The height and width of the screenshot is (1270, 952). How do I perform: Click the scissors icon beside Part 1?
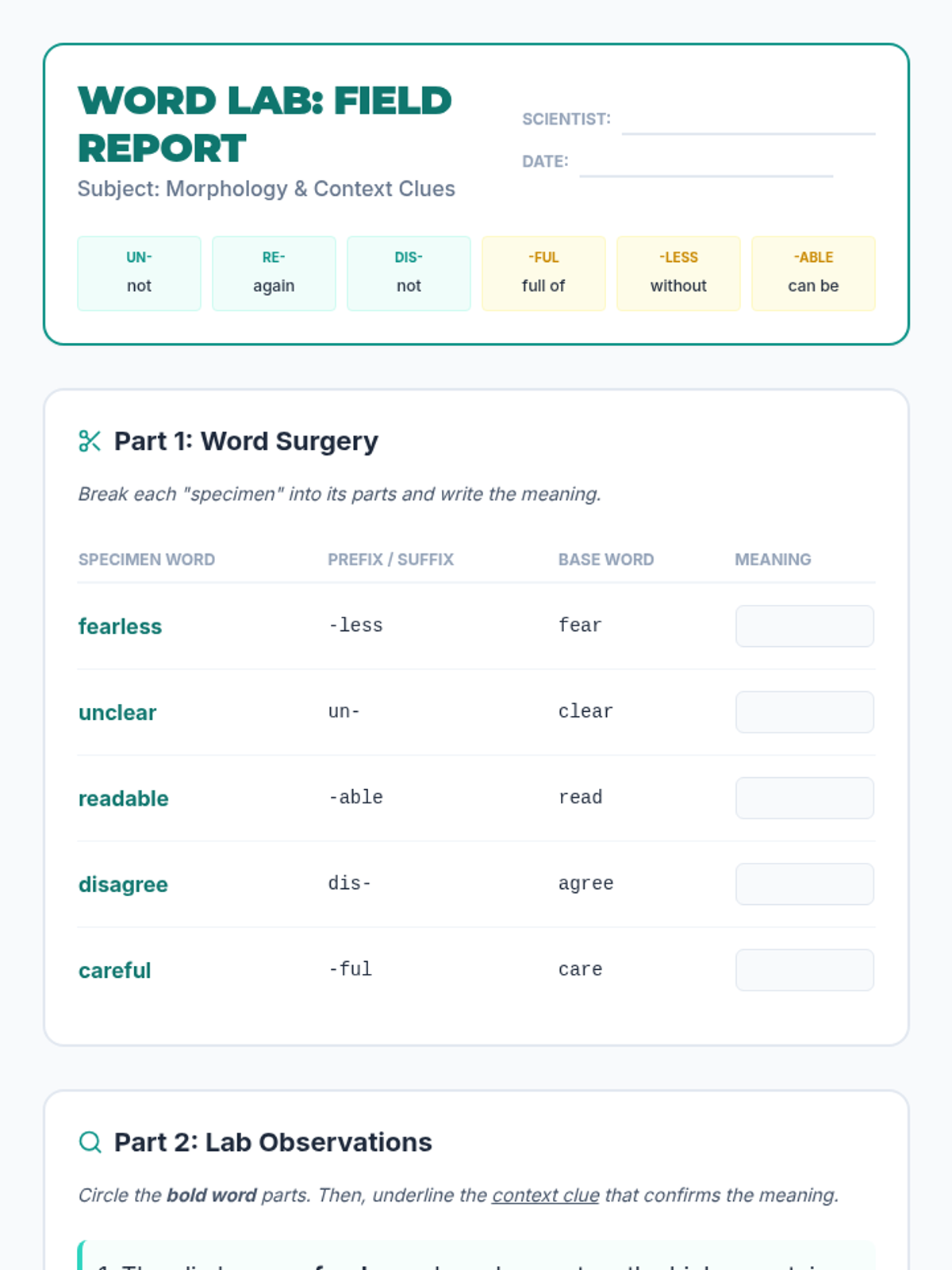tap(90, 441)
